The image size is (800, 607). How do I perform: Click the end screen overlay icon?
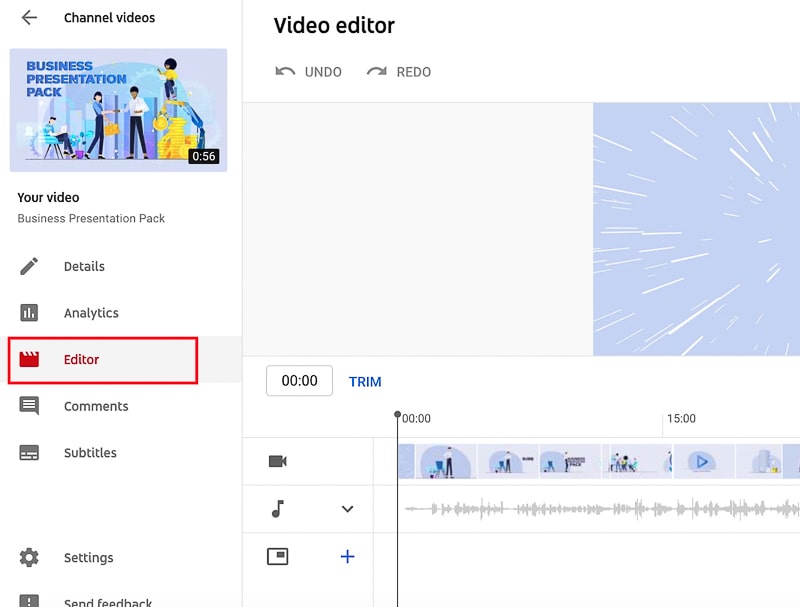coord(279,557)
